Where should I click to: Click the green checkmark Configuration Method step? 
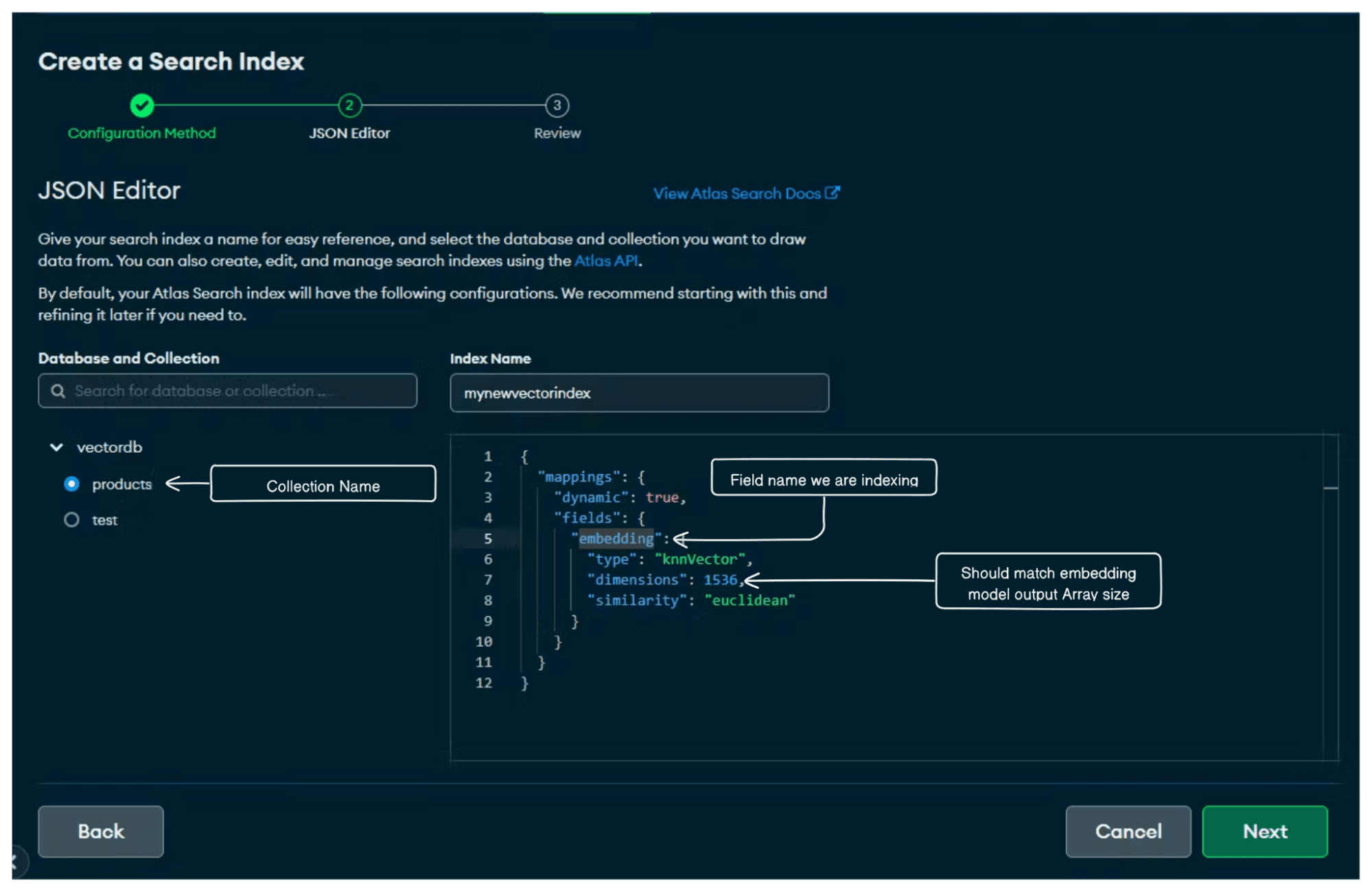point(142,106)
